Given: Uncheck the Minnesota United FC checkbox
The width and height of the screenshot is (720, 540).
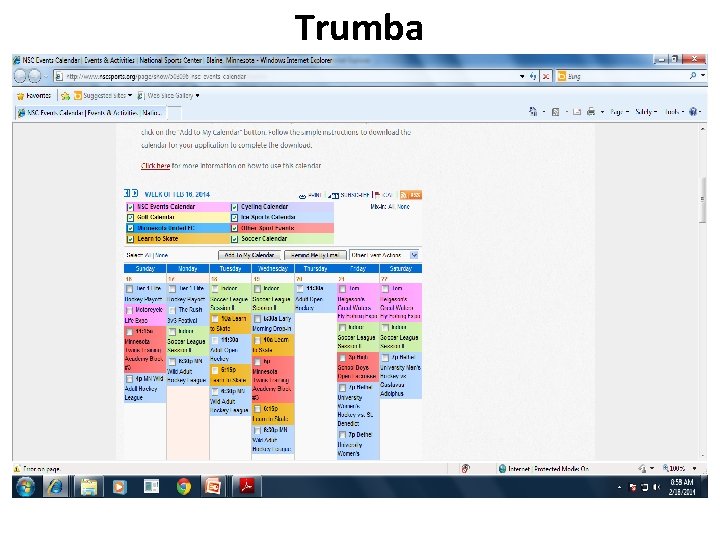Looking at the screenshot, I should point(130,228).
